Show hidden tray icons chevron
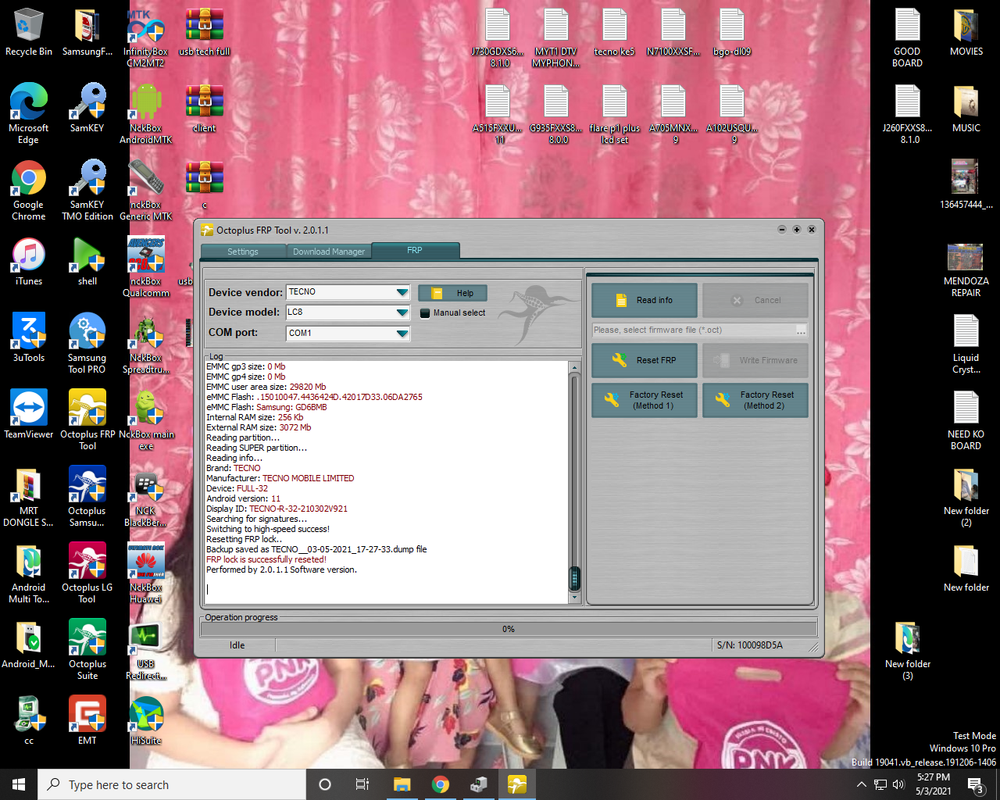The width and height of the screenshot is (1000, 800). pos(862,785)
